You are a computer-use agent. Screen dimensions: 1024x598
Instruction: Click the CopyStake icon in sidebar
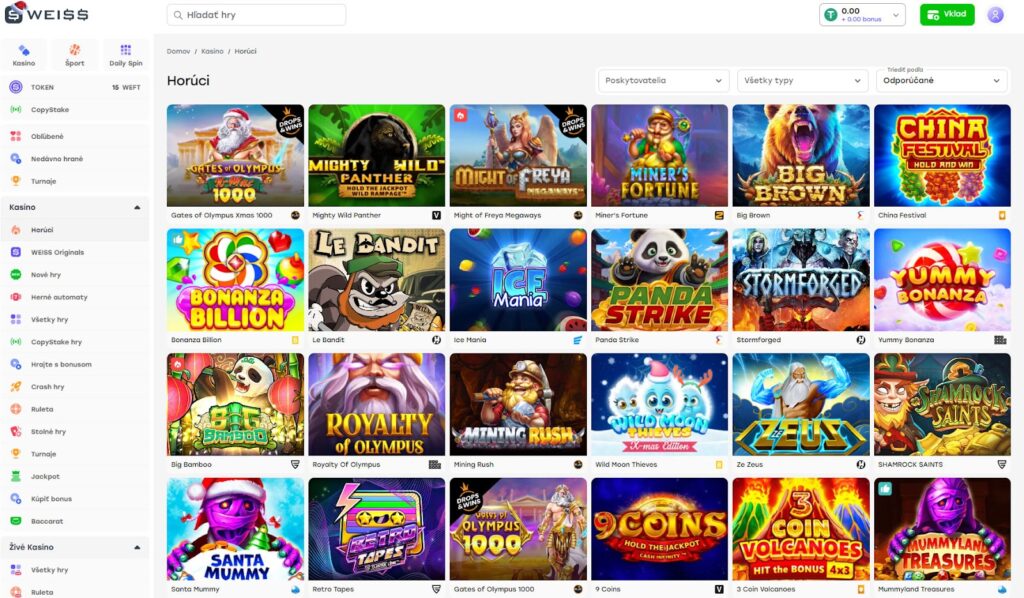(16, 110)
